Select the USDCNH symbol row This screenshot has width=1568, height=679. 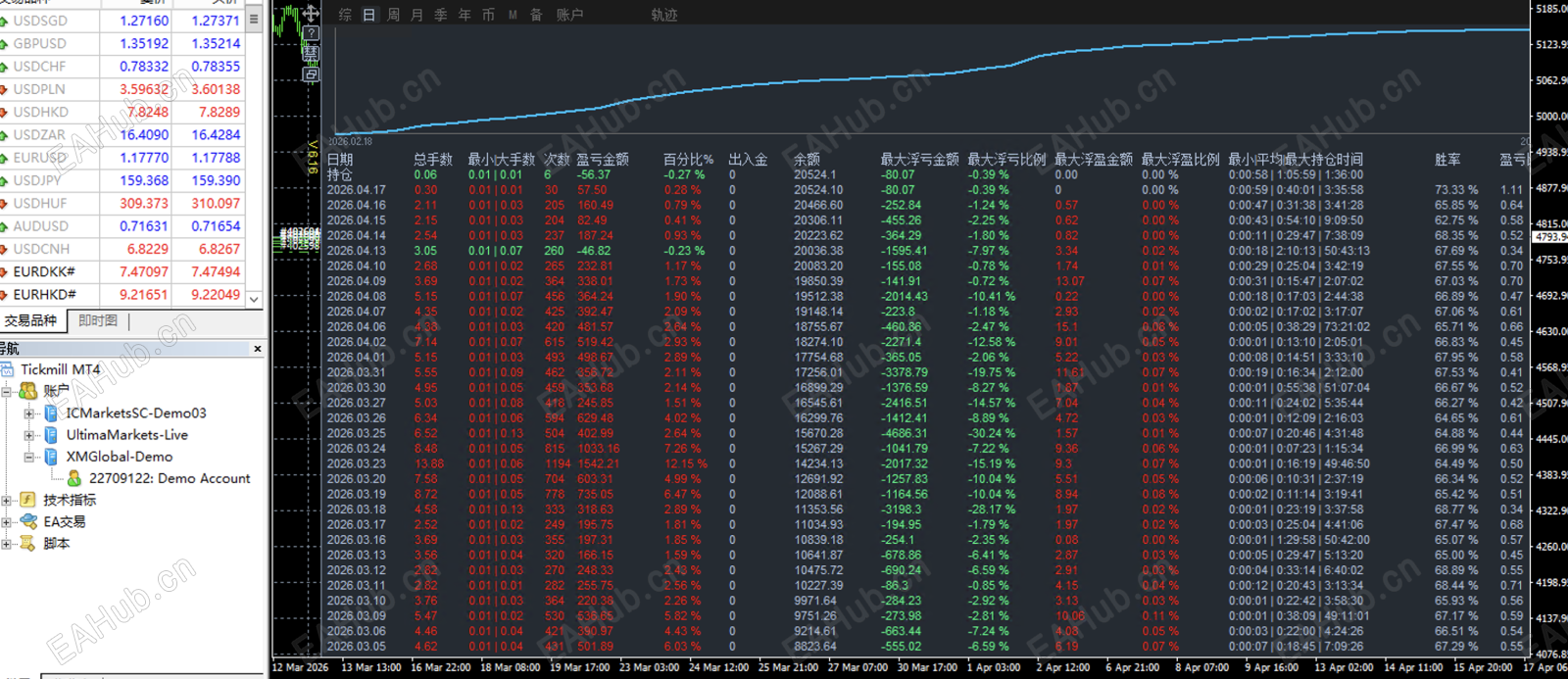[x=122, y=249]
